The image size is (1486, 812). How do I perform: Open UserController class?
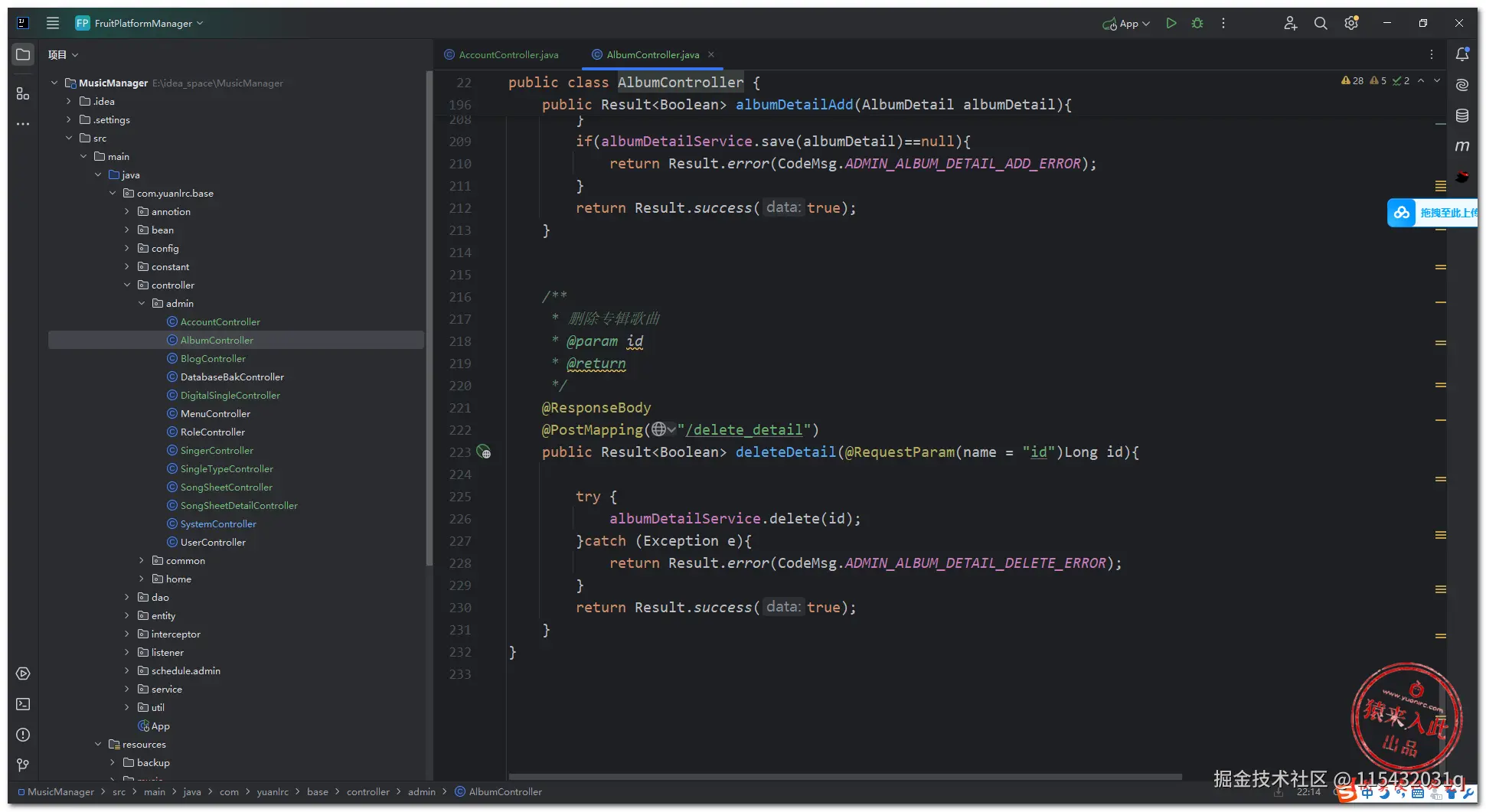point(213,542)
